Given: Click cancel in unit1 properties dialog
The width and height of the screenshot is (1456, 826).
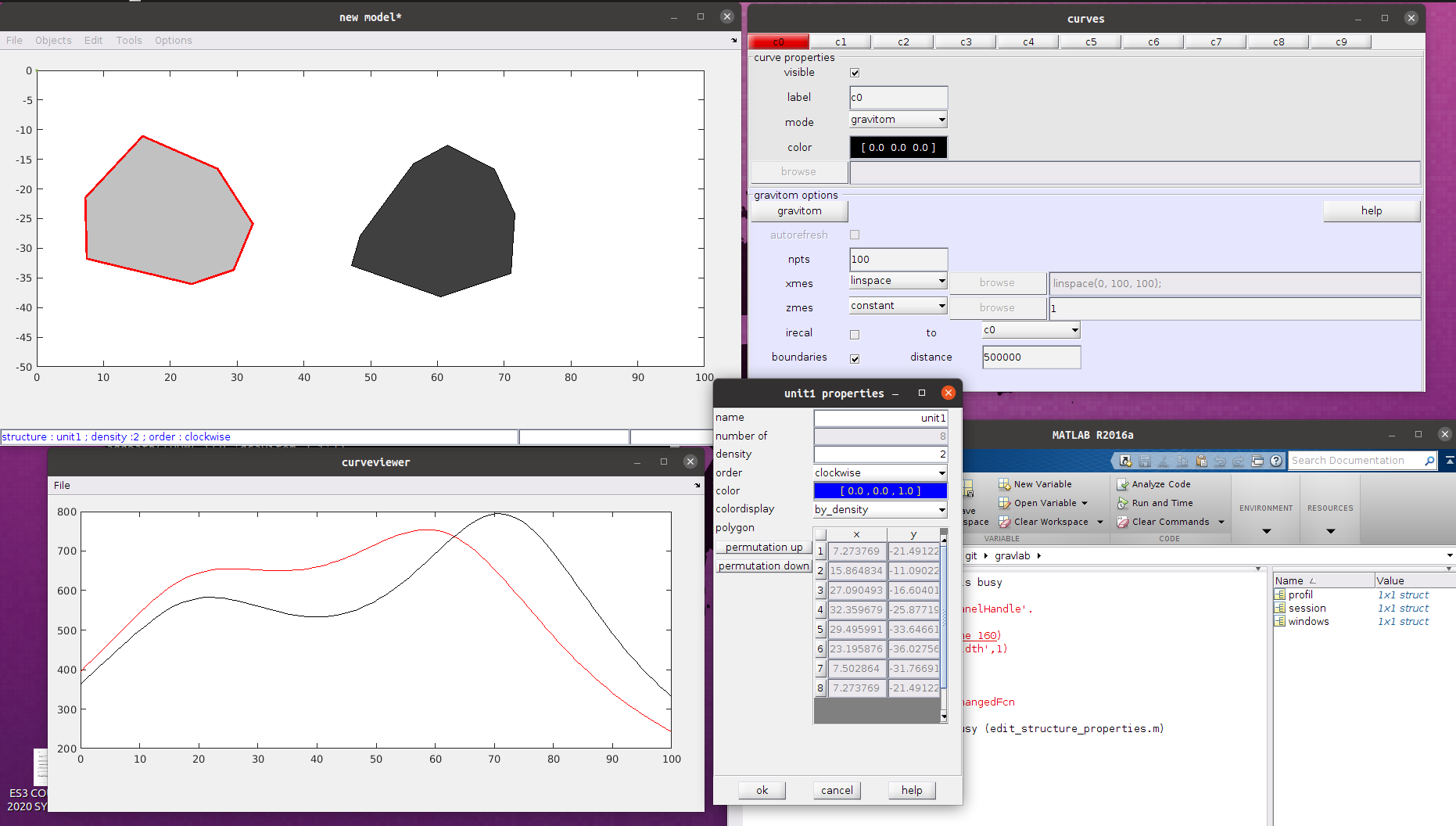Looking at the screenshot, I should [837, 790].
